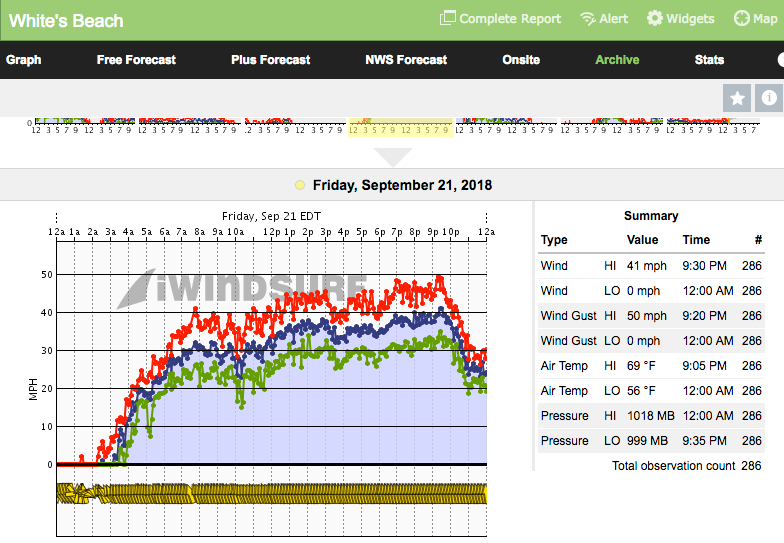The image size is (784, 543).
Task: Select the highlighted yellow day in the timeline
Action: tap(400, 128)
